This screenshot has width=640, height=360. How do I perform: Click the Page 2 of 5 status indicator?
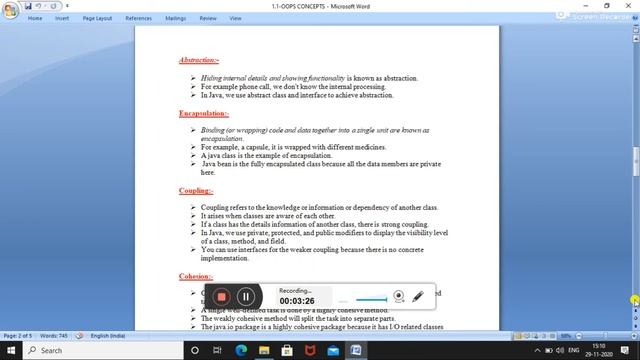coord(18,336)
